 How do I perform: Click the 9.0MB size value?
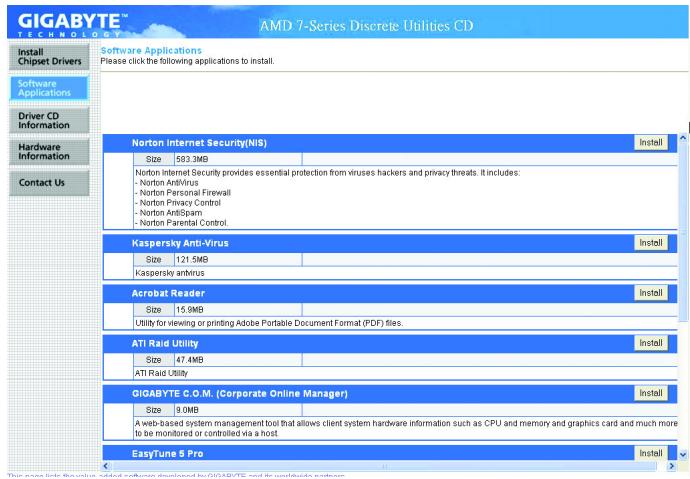coord(187,410)
